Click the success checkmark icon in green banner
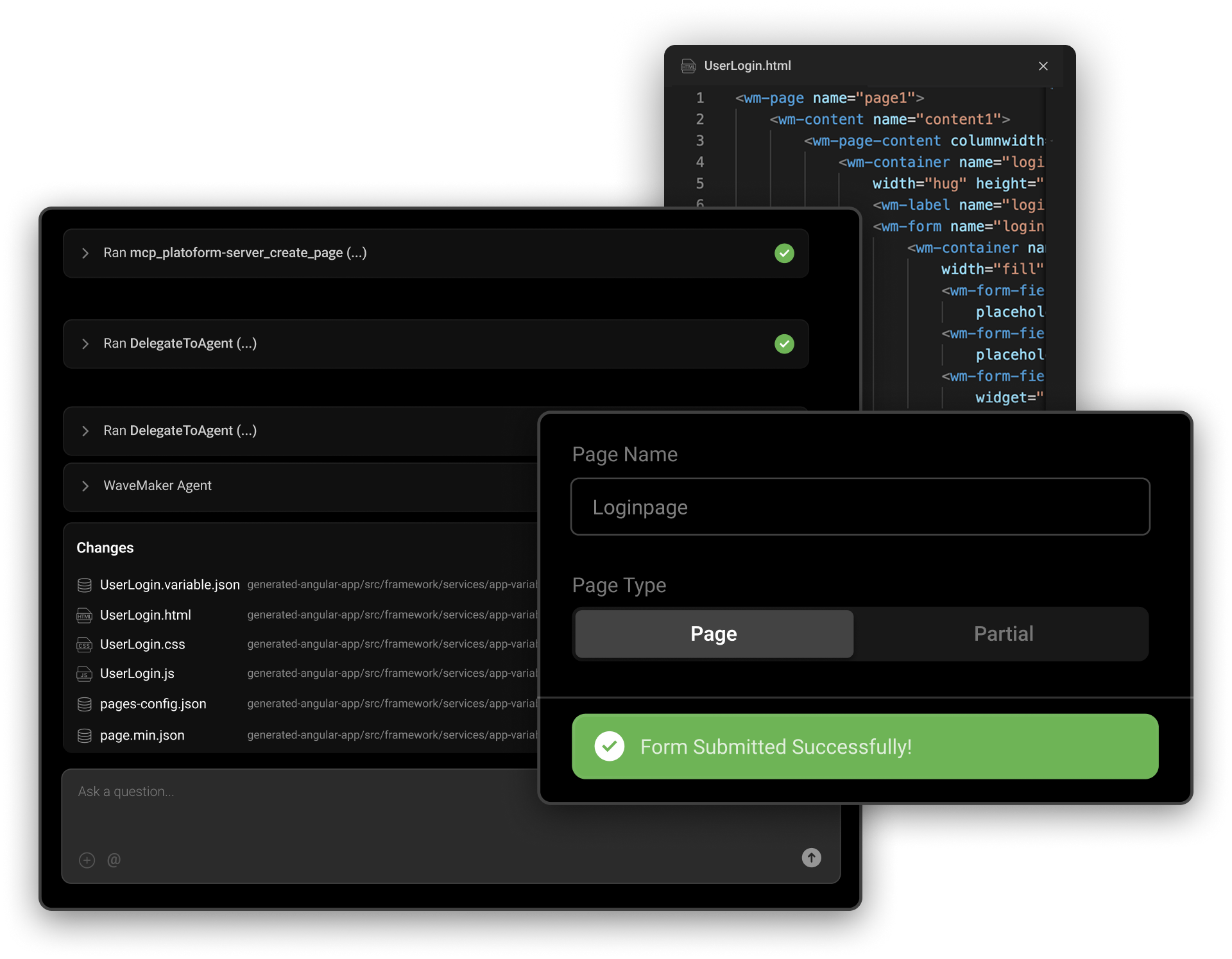 click(610, 747)
